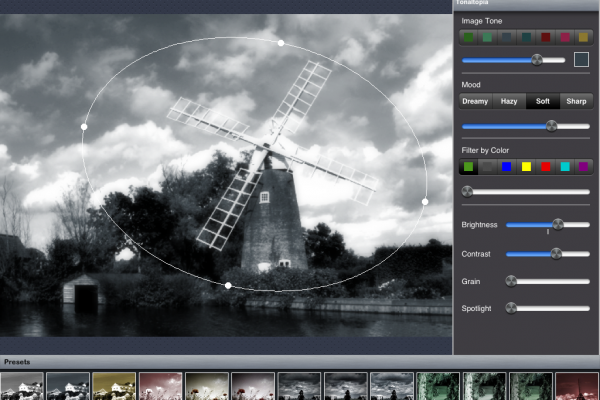Set mood to Hazy

pyautogui.click(x=509, y=101)
